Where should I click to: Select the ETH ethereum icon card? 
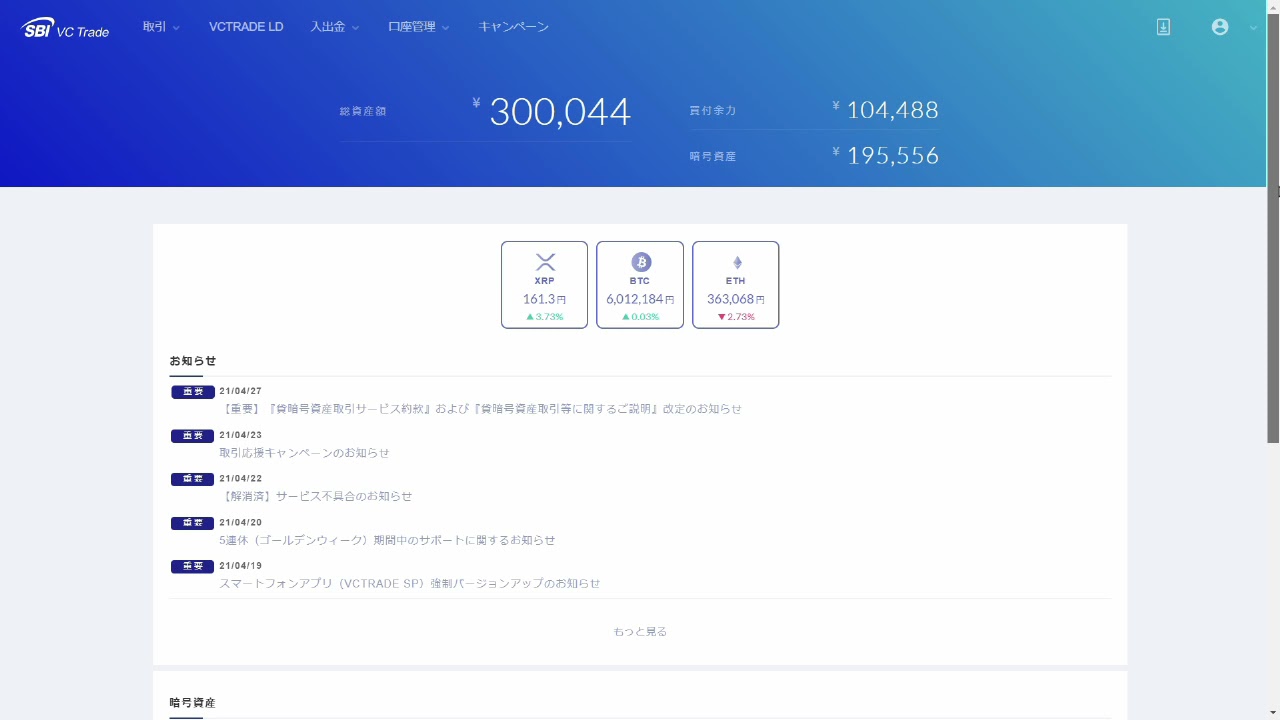(x=736, y=284)
